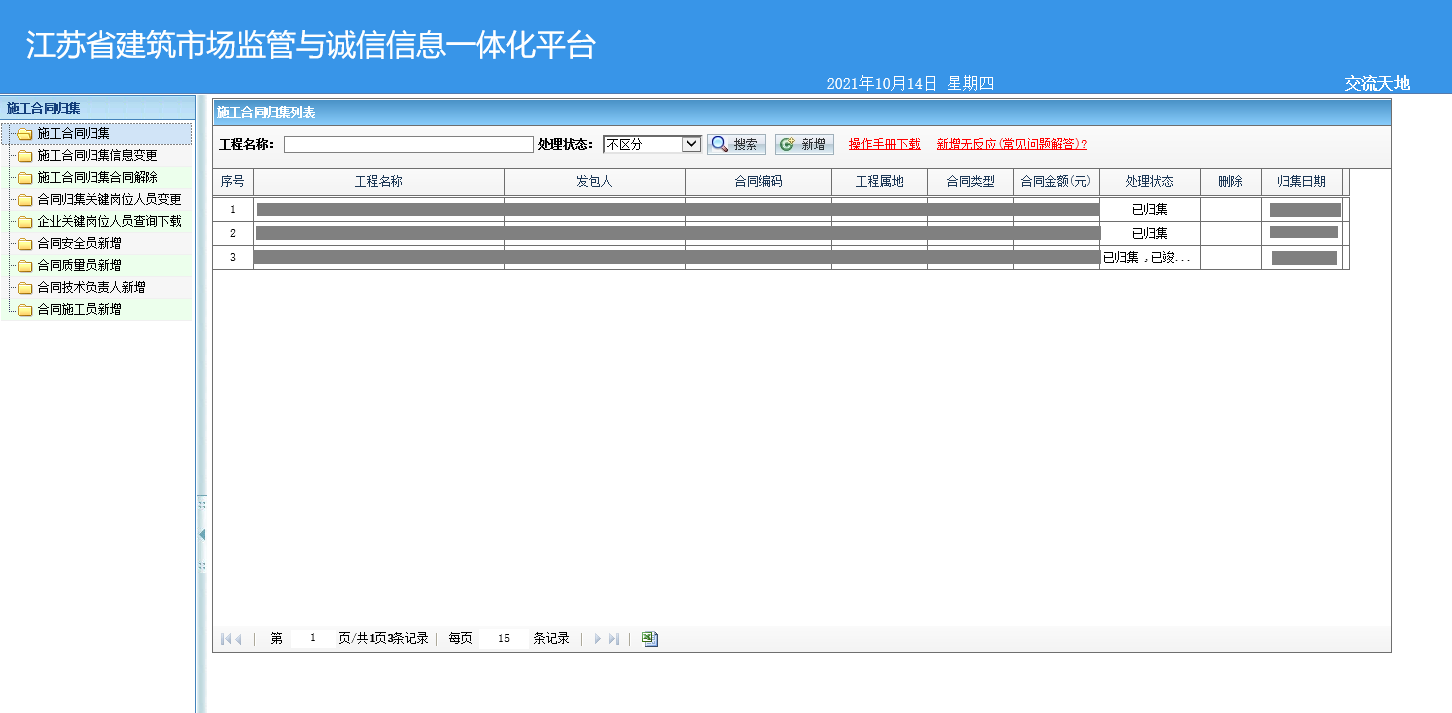Export records using the Excel icon

click(650, 639)
